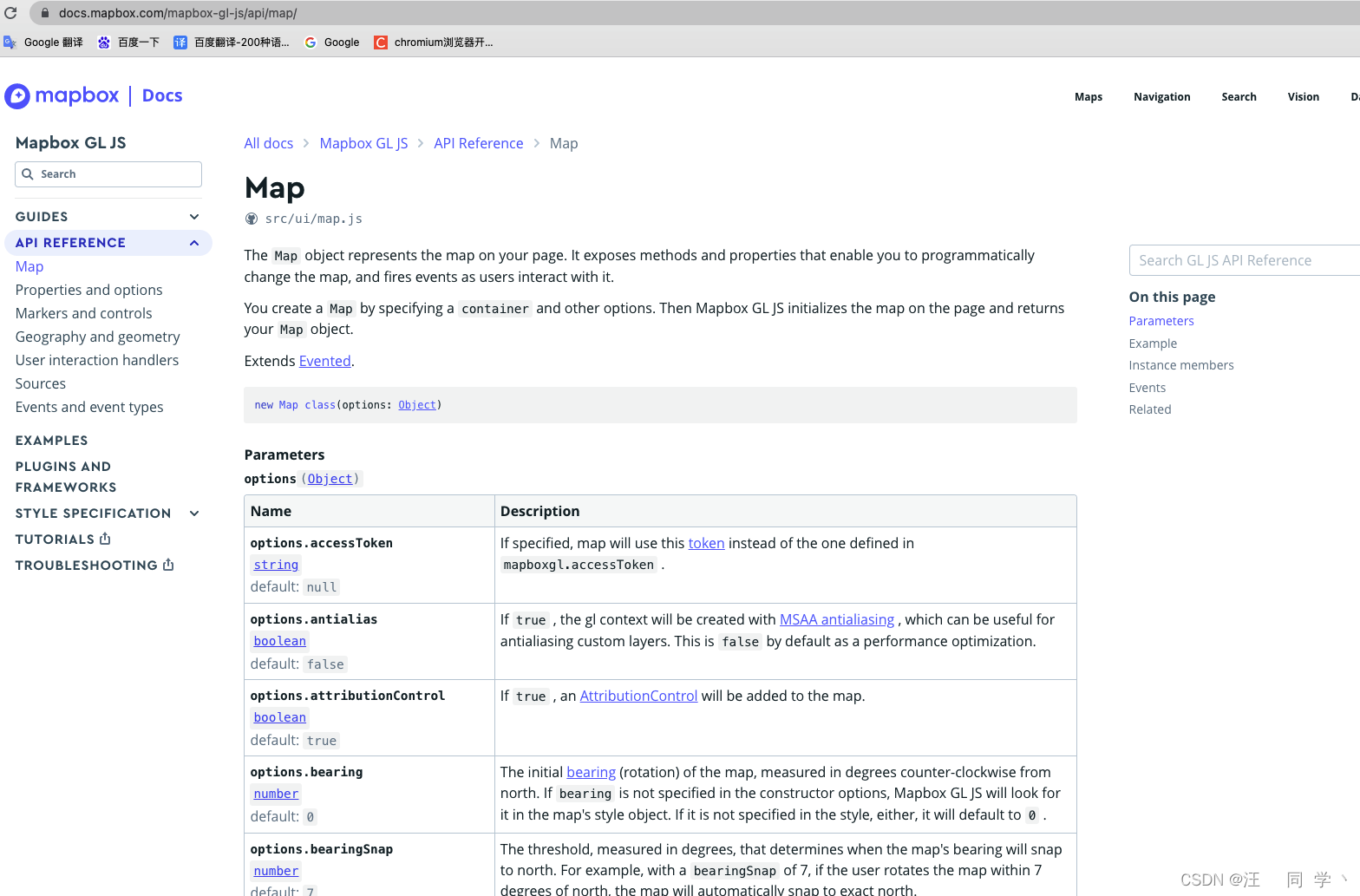The height and width of the screenshot is (896, 1360).
Task: Click string type under options.accessToken
Action: click(276, 565)
